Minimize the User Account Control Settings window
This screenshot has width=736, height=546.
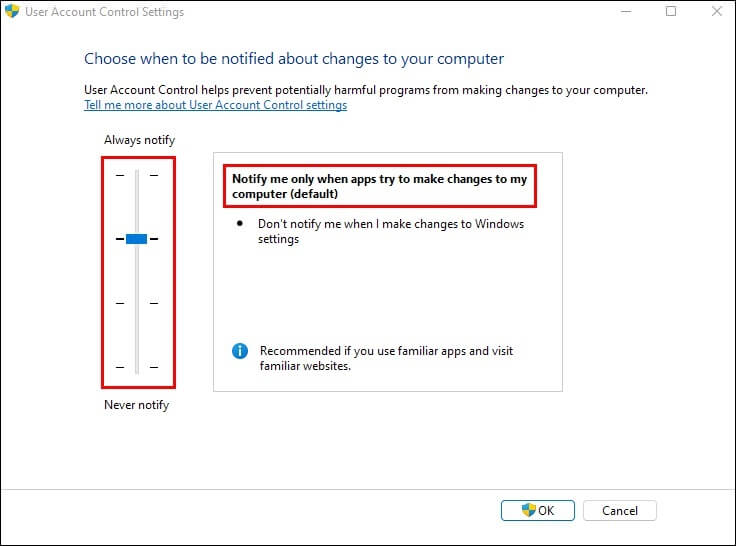(x=626, y=11)
